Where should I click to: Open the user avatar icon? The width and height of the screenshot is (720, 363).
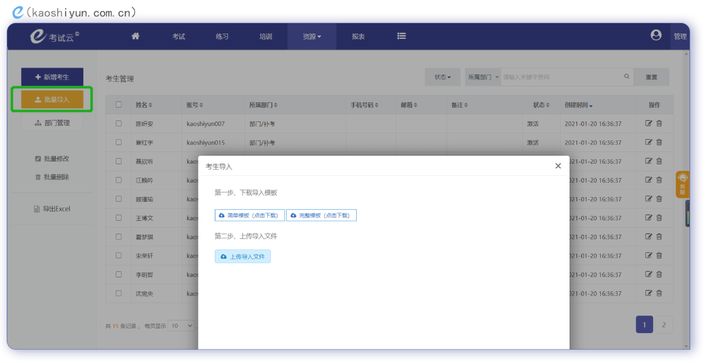[x=656, y=35]
